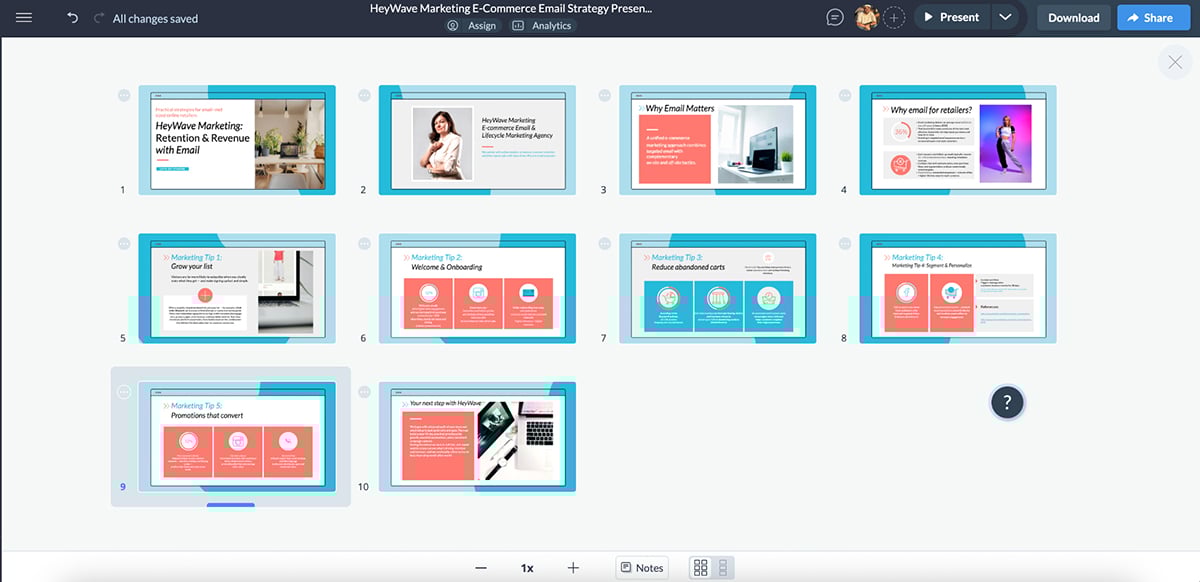1200x582 pixels.
Task: Open the help menu
Action: (x=1006, y=402)
